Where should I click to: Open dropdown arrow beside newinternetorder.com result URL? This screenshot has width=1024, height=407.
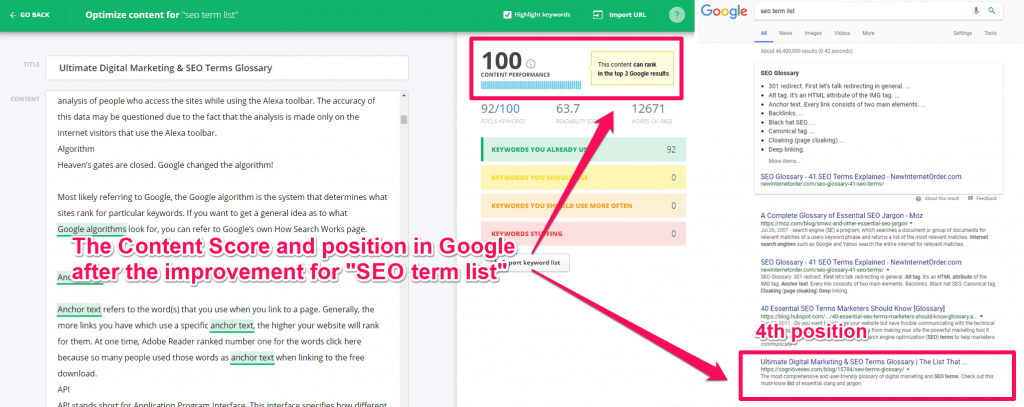[x=888, y=270]
